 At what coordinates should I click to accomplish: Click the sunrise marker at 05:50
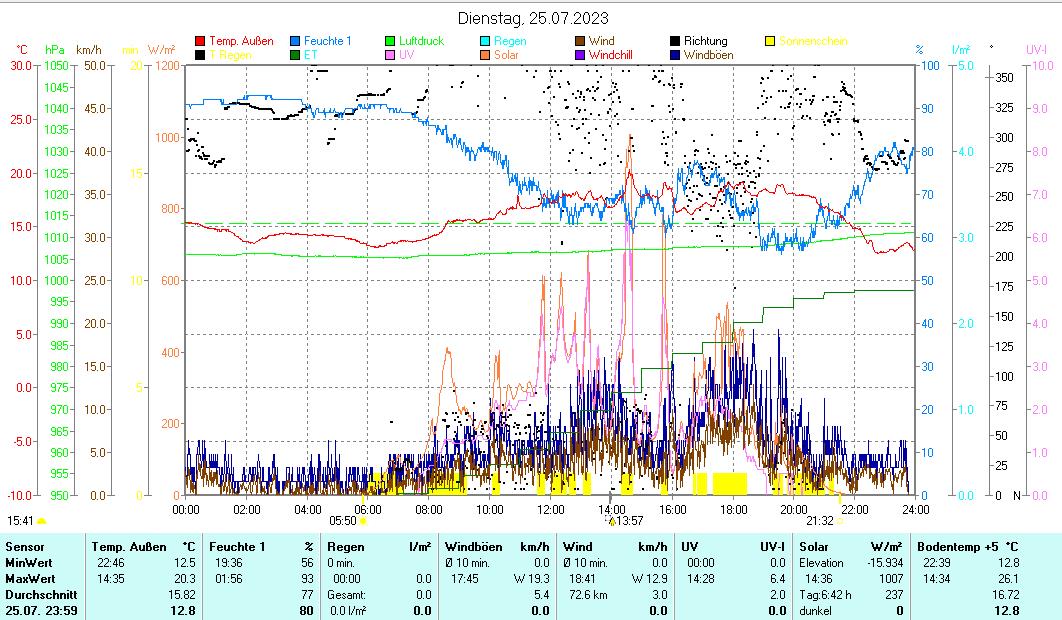[x=362, y=520]
